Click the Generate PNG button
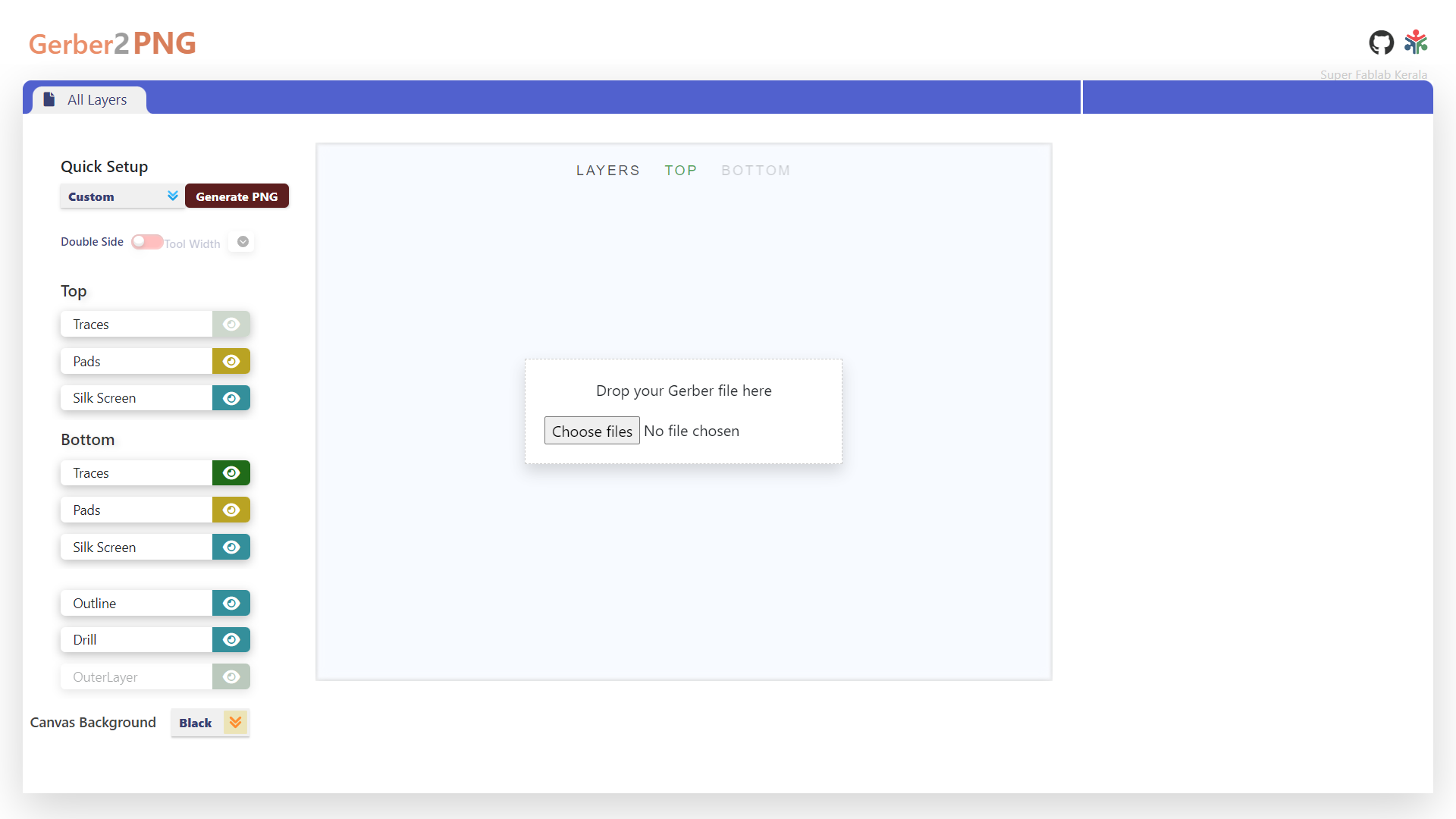This screenshot has height=819, width=1456. click(237, 196)
